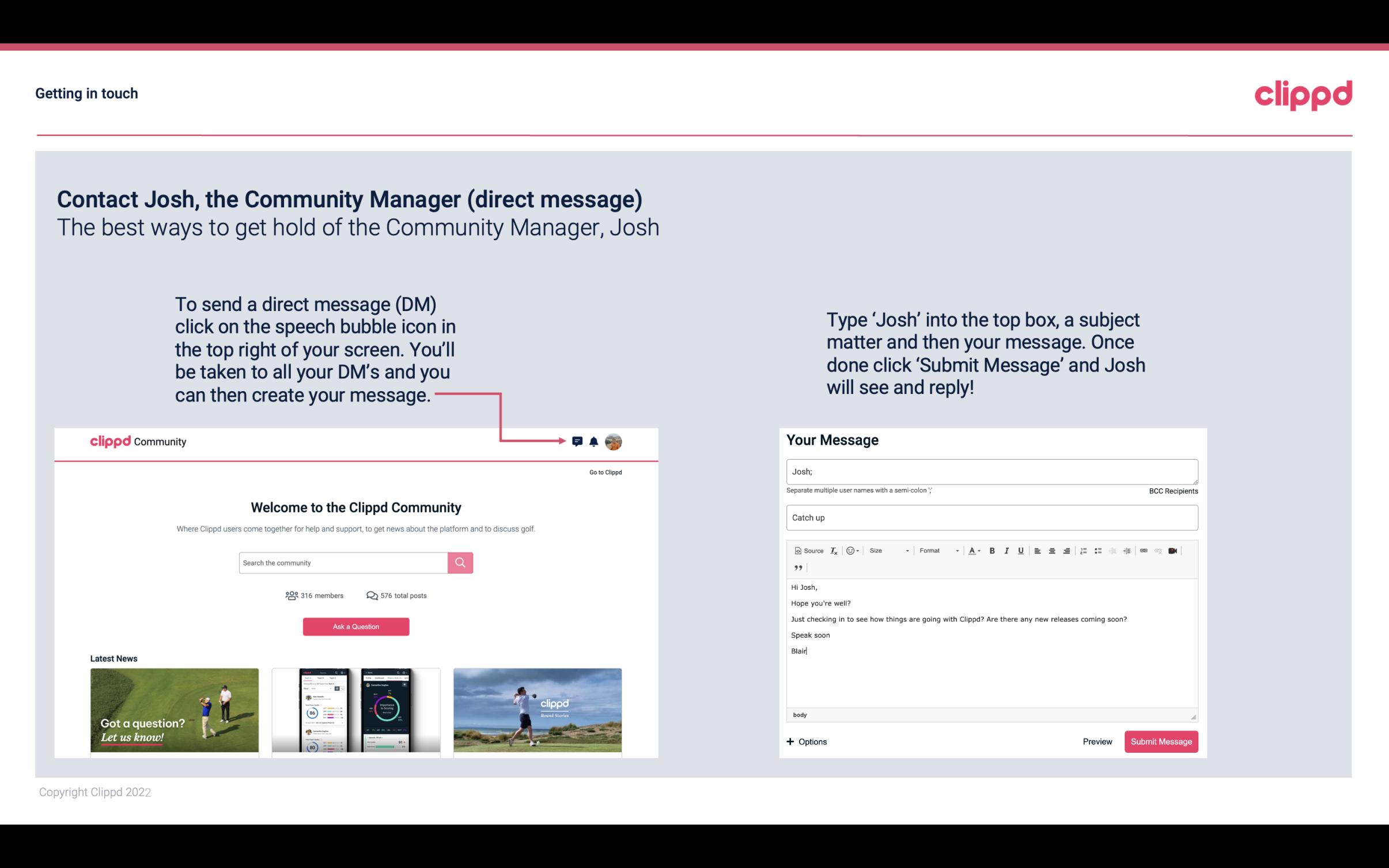Expand the Options section below message
This screenshot has width=1389, height=868.
pyautogui.click(x=807, y=741)
